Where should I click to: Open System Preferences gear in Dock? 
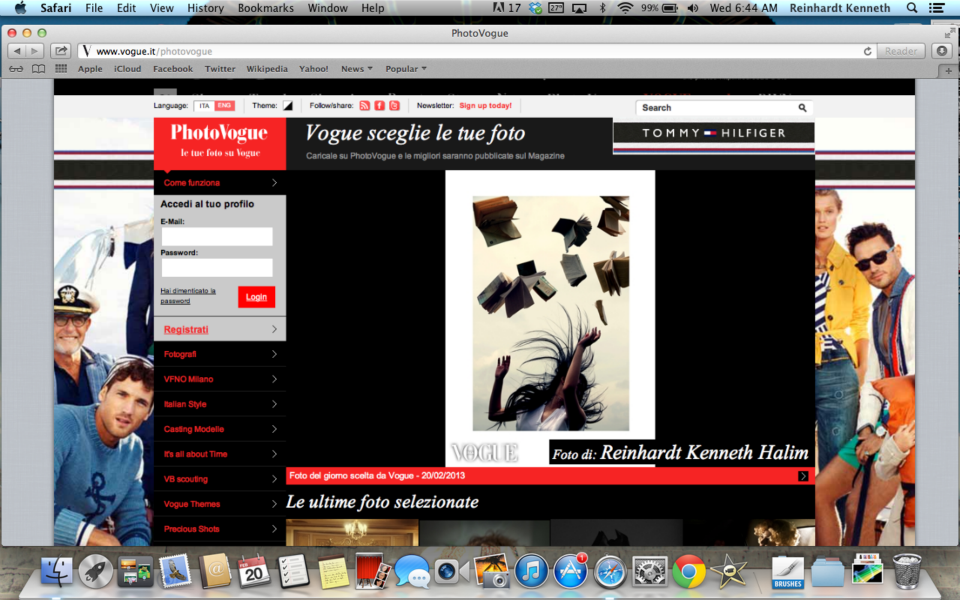click(x=649, y=571)
